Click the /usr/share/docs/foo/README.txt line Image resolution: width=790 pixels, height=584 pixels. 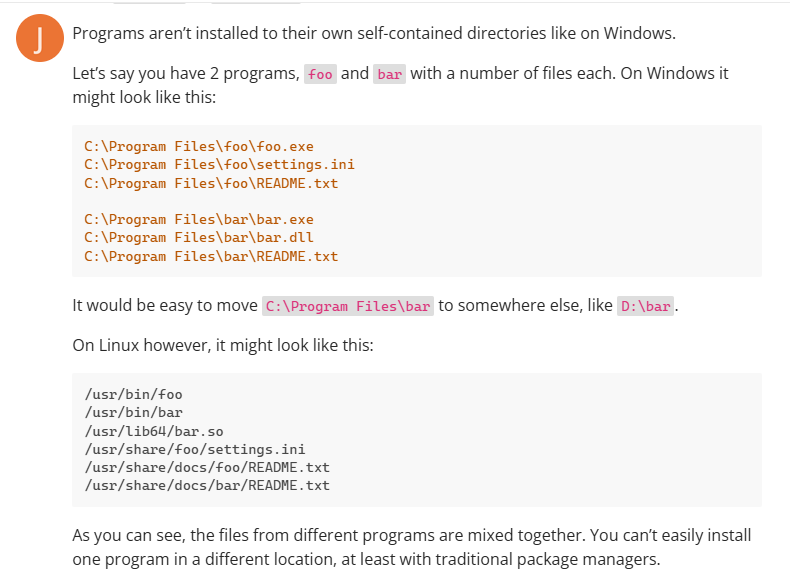[x=207, y=467]
